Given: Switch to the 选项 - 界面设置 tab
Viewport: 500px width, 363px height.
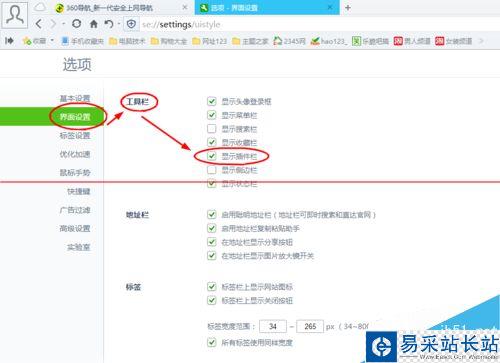Looking at the screenshot, I should (267, 7).
